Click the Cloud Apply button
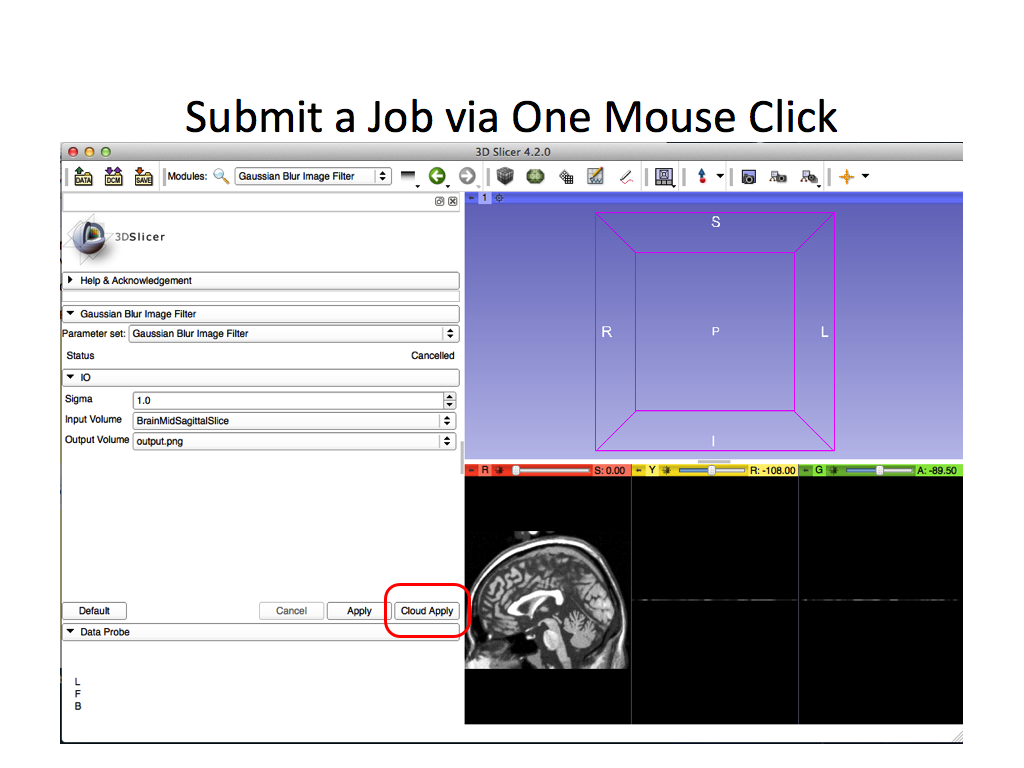The image size is (1024, 768). coord(427,611)
